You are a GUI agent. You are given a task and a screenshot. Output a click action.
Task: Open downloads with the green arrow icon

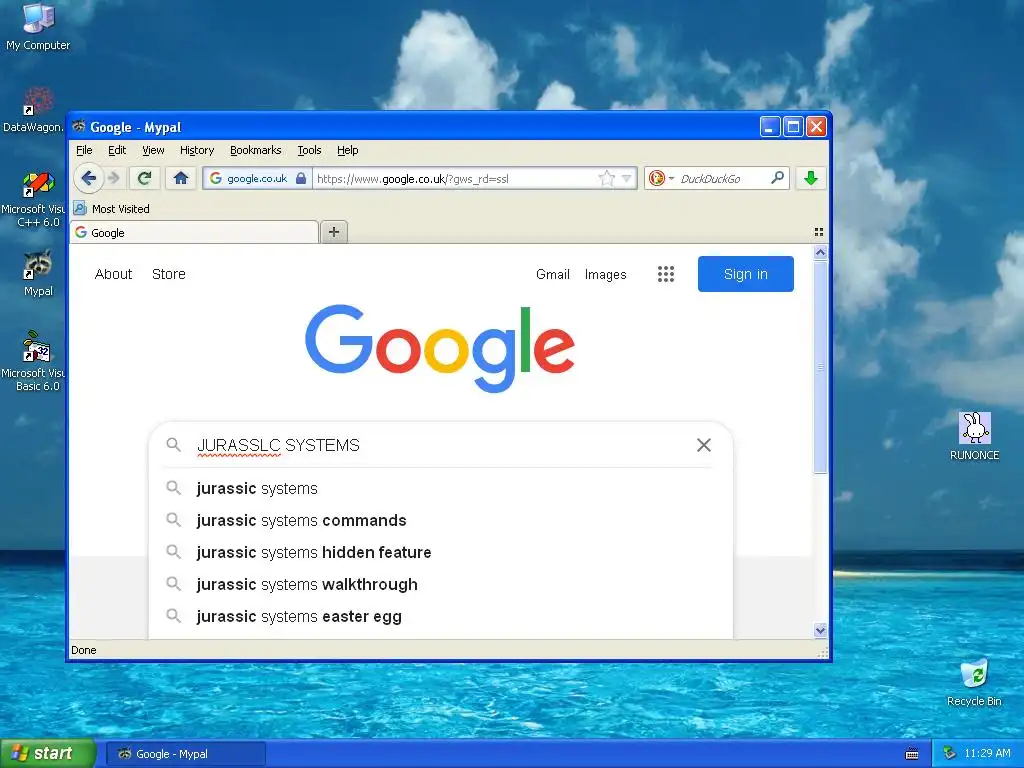click(810, 178)
